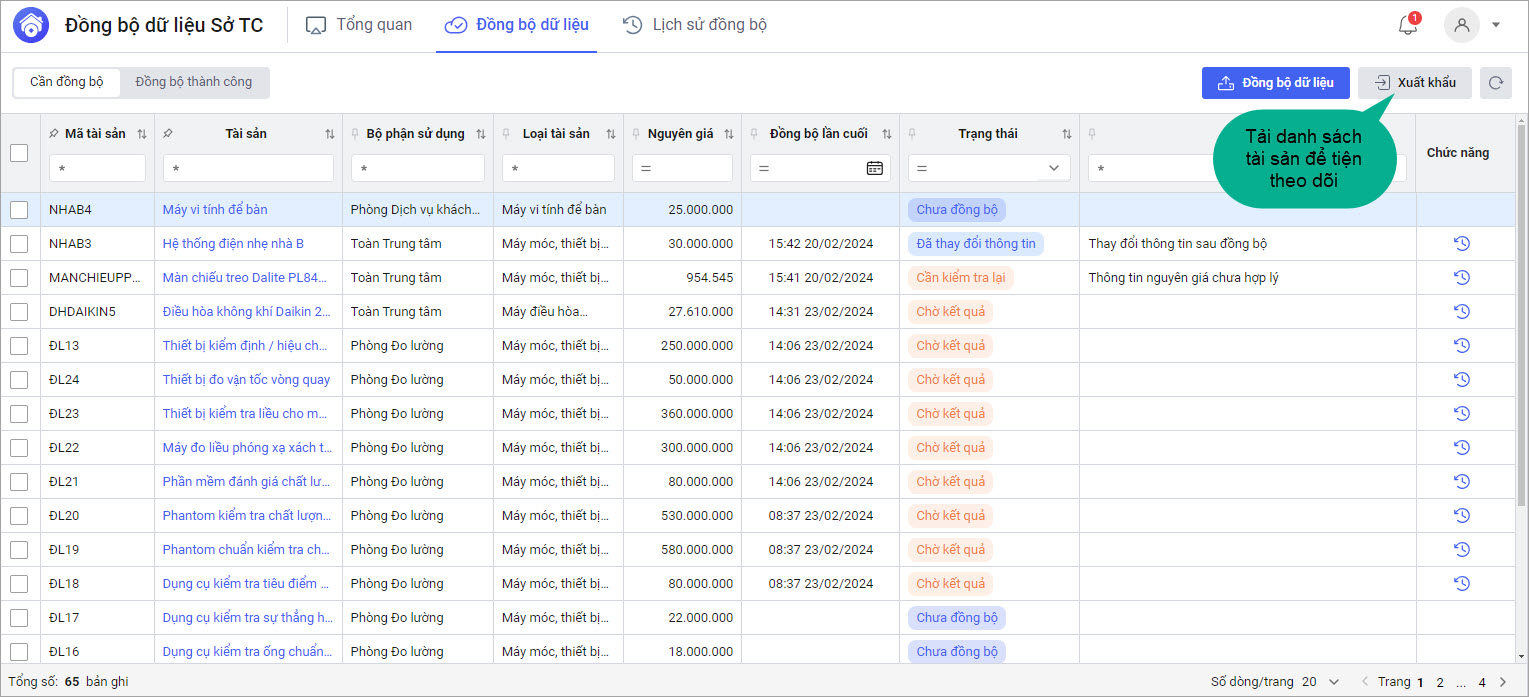Open sync history for asset NHAB3
This screenshot has height=697, width=1529.
coord(1461,244)
